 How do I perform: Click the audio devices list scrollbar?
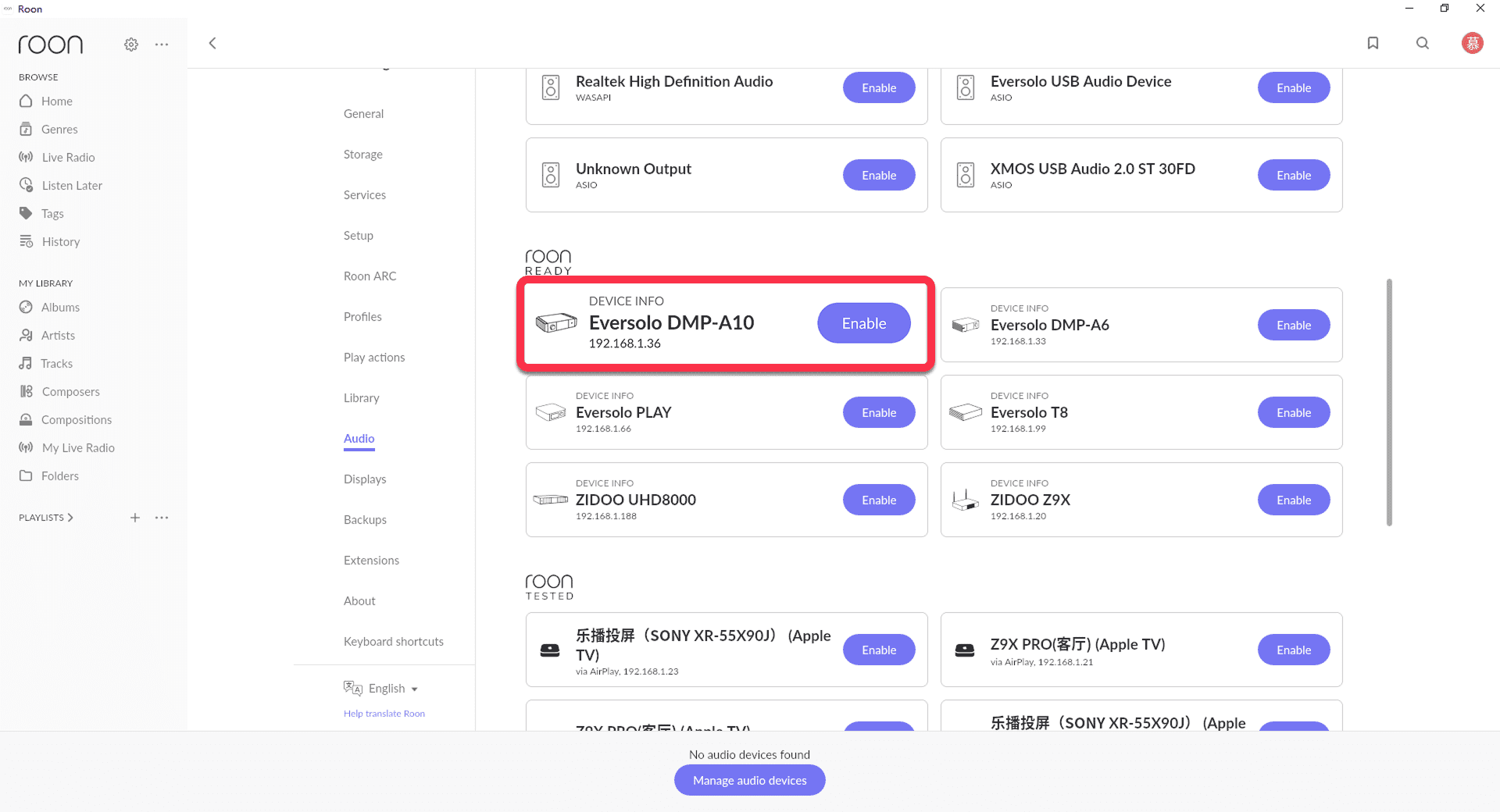(x=1389, y=402)
